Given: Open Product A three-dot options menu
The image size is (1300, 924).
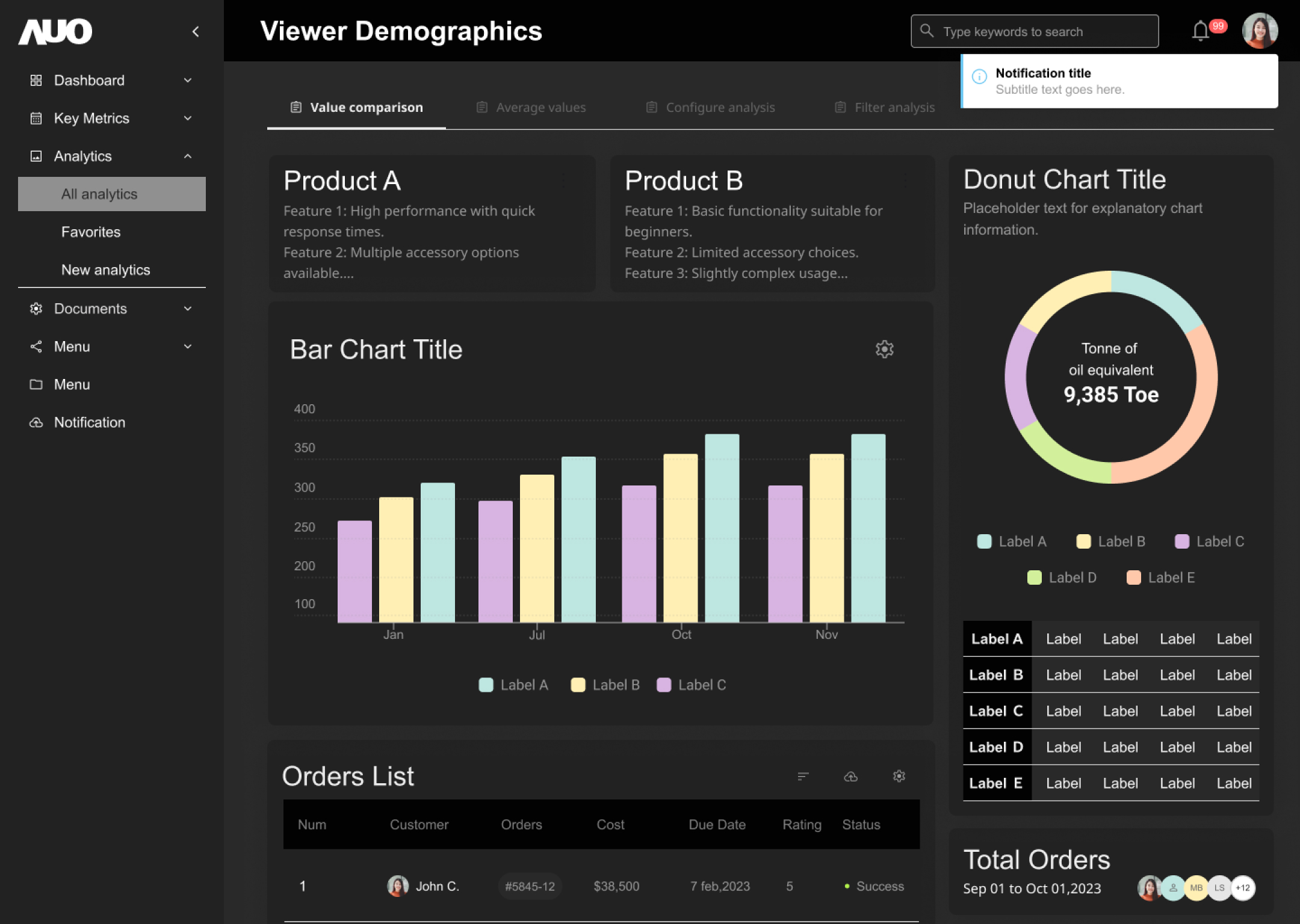Looking at the screenshot, I should [563, 180].
